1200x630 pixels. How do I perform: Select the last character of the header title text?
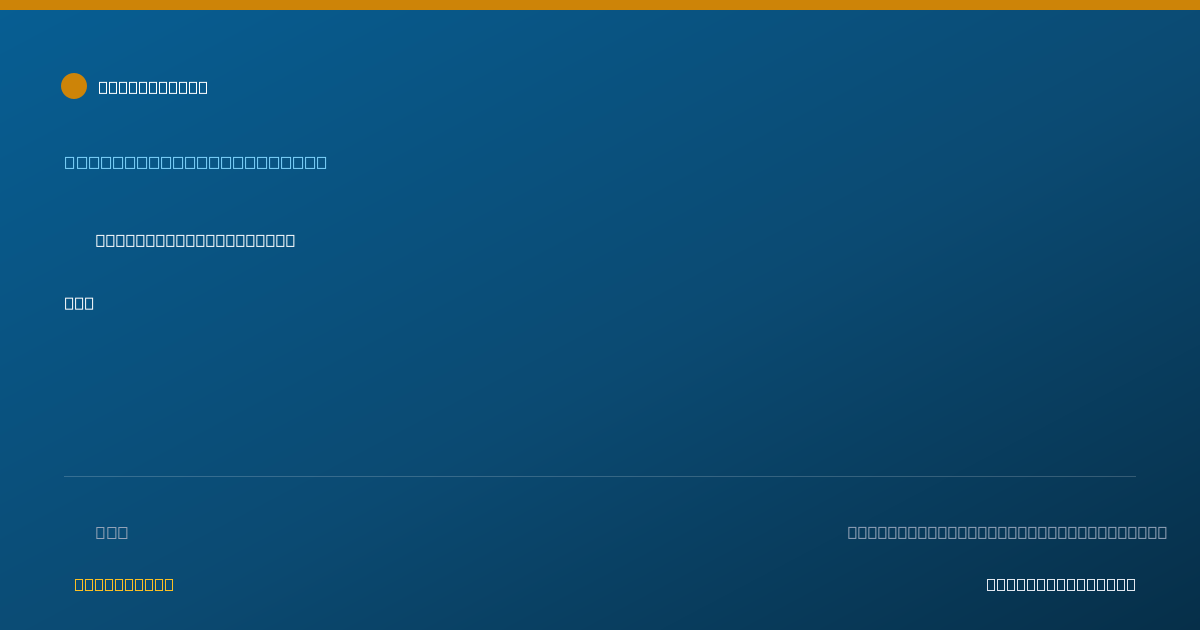[203, 87]
